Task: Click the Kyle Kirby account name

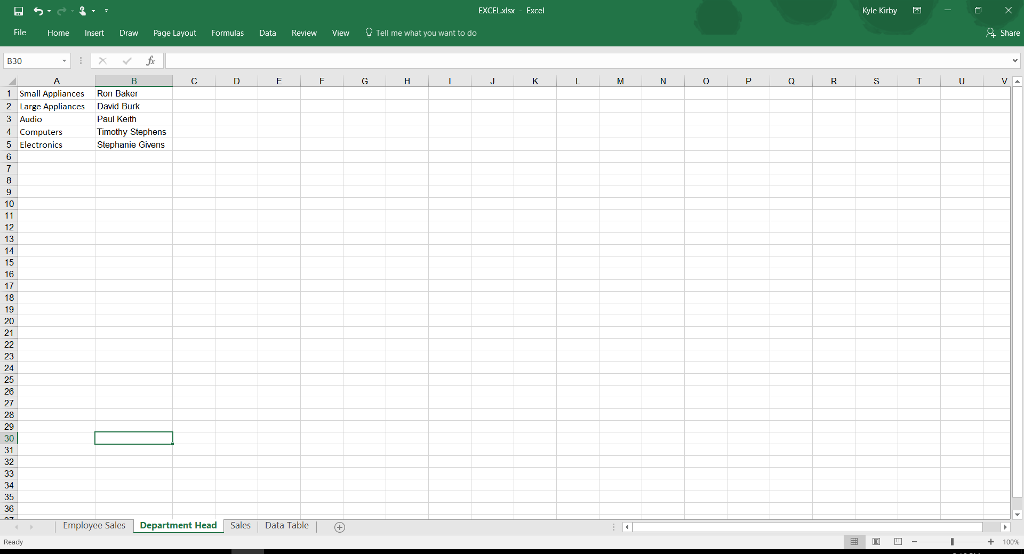Action: (879, 10)
